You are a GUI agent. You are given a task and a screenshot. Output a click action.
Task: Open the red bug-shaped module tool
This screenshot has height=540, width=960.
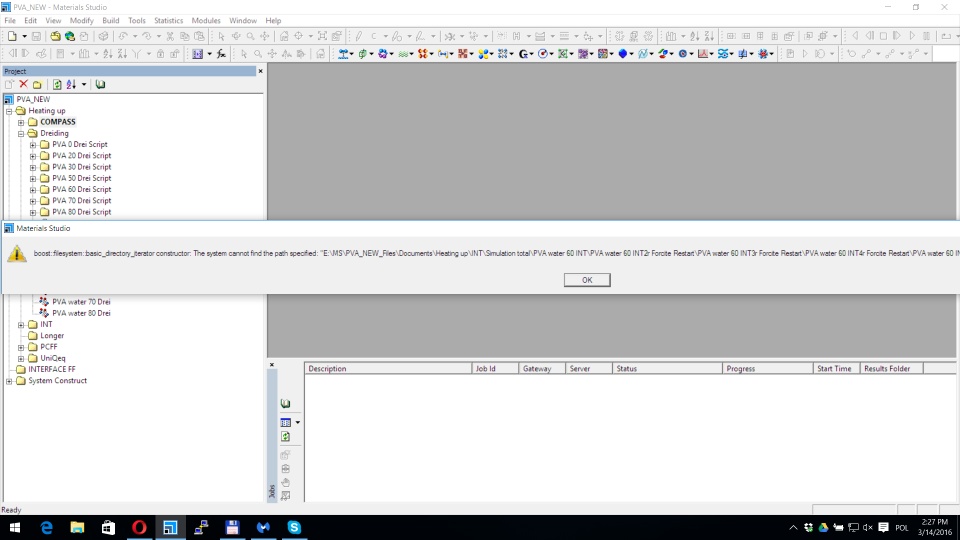coord(763,54)
